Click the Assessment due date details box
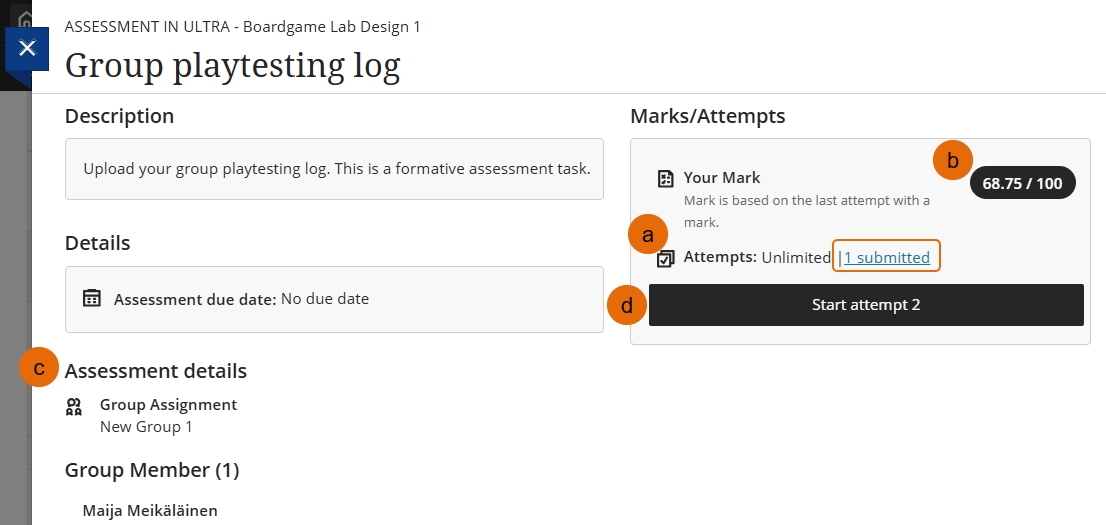The width and height of the screenshot is (1106, 525). click(334, 299)
